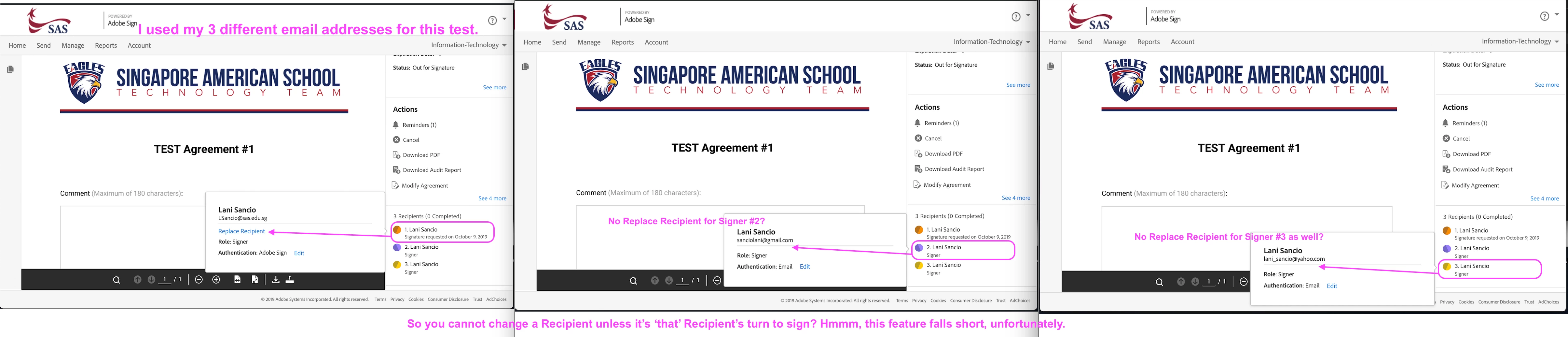Viewport: 1568px width, 337px height.
Task: Click page number field in left window toolbar
Action: pyautogui.click(x=165, y=280)
